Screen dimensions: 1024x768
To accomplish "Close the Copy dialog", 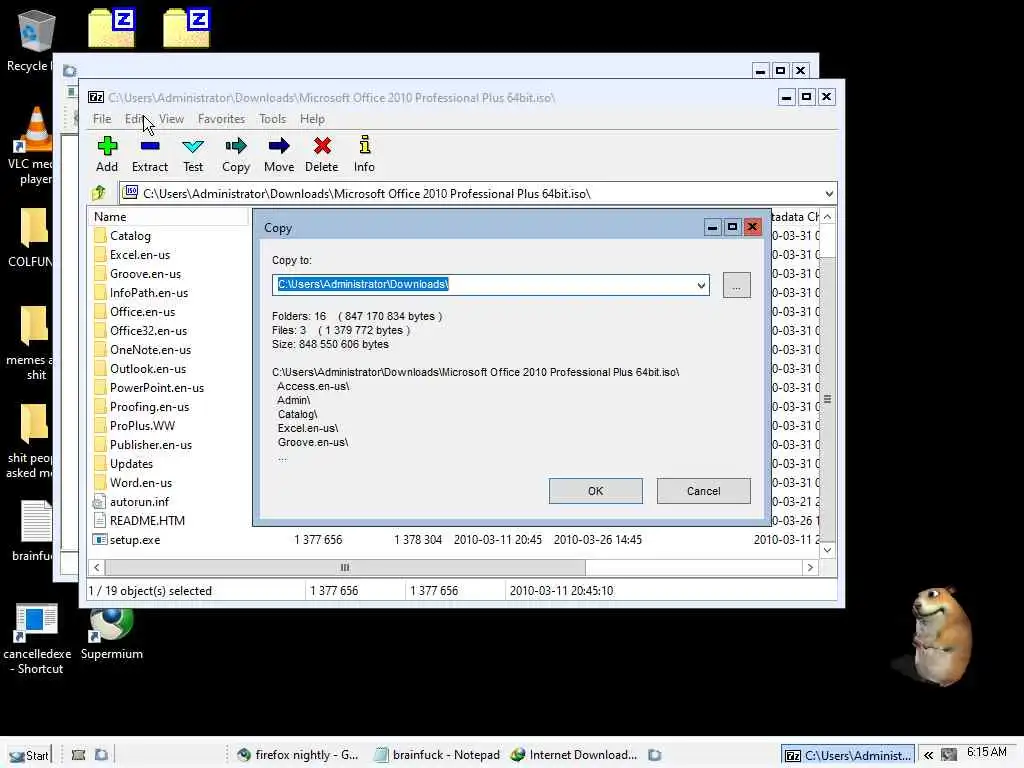I will pos(752,227).
